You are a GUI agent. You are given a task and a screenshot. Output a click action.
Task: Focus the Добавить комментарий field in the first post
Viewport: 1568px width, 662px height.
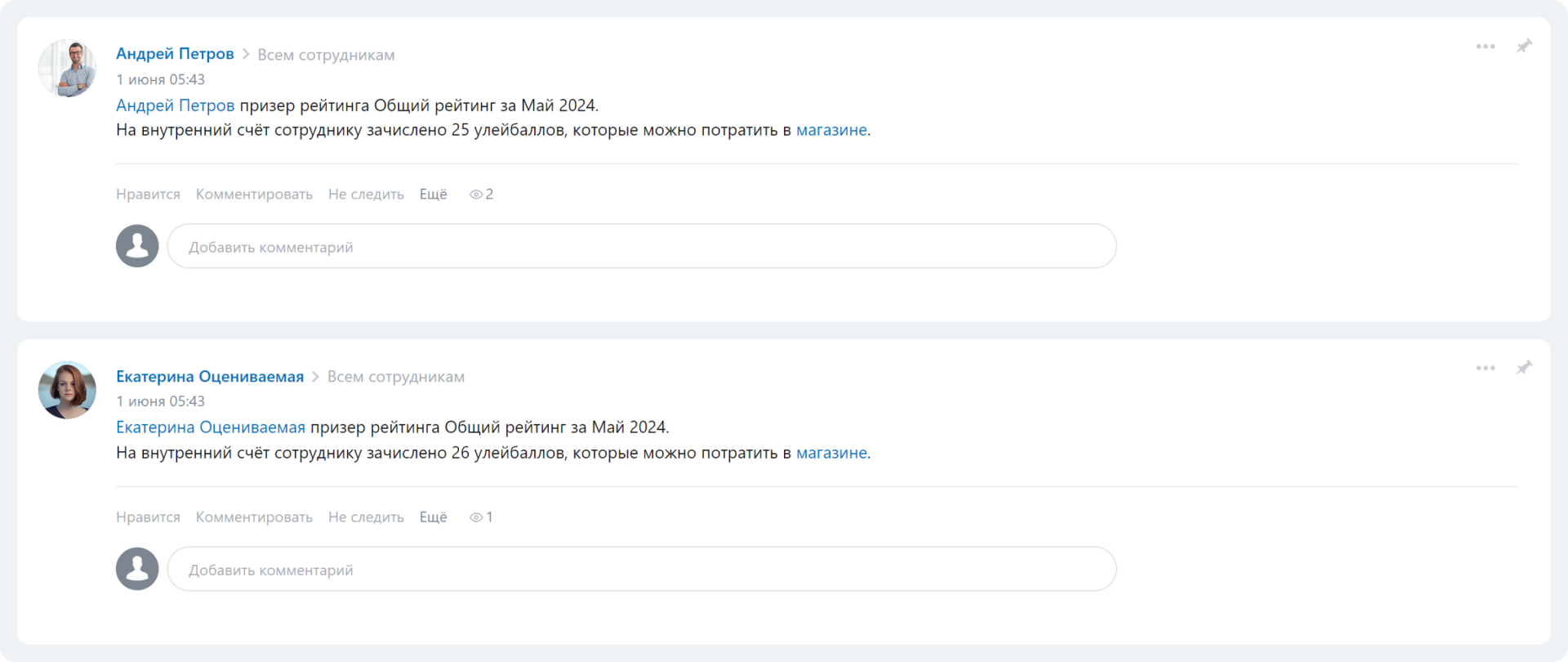(642, 246)
